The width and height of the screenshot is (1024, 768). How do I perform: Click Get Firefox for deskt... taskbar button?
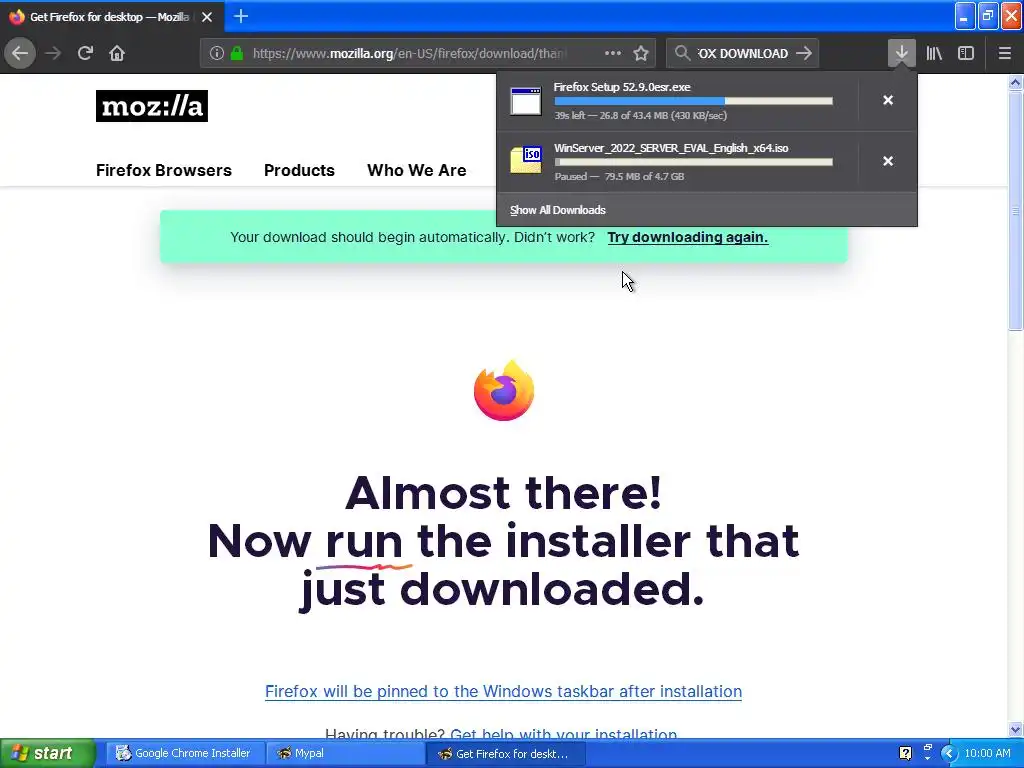(x=506, y=754)
